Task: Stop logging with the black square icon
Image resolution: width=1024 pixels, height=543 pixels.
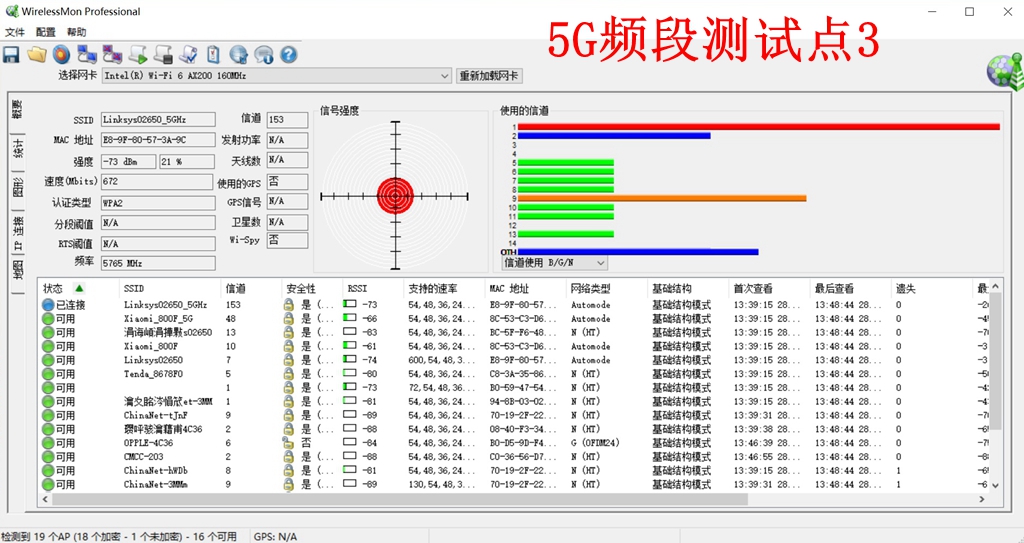Action: 163,54
